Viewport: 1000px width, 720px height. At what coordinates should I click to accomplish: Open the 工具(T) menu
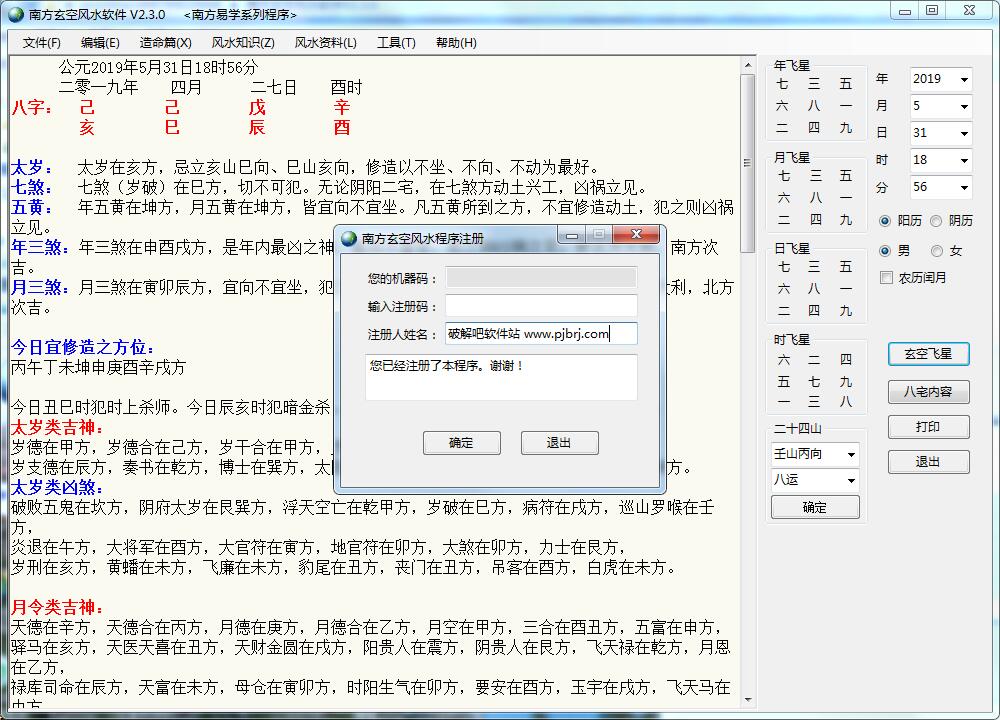pyautogui.click(x=396, y=43)
